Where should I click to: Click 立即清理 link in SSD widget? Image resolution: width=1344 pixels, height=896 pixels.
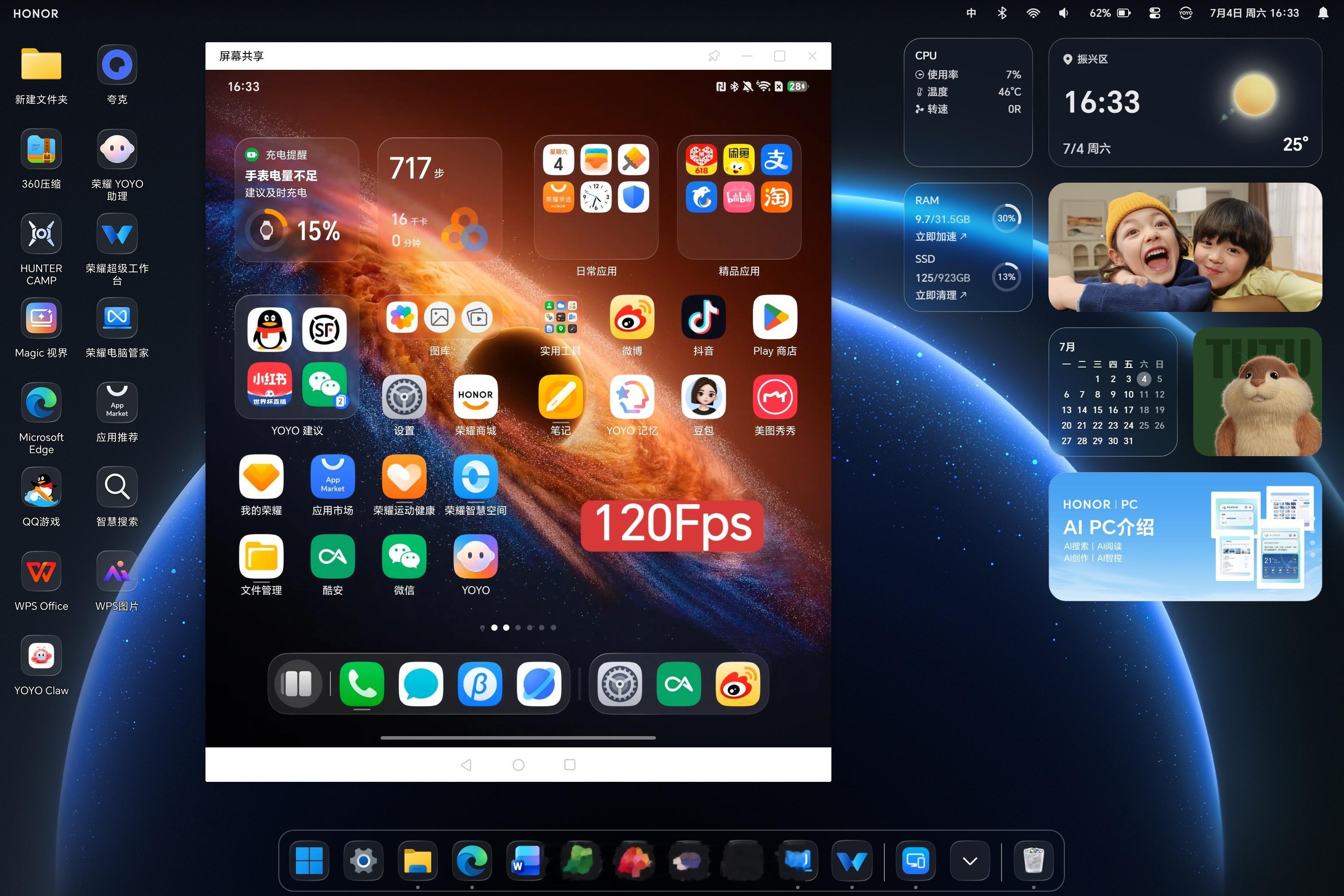(940, 295)
